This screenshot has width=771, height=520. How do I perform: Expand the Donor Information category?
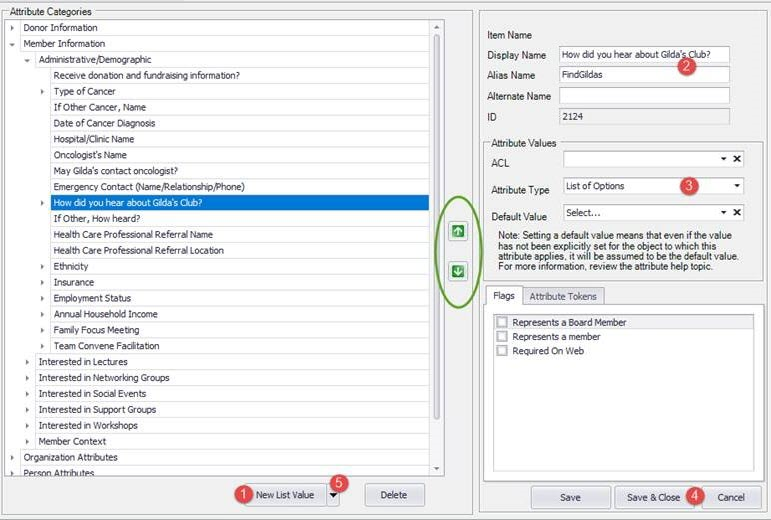click(12, 28)
